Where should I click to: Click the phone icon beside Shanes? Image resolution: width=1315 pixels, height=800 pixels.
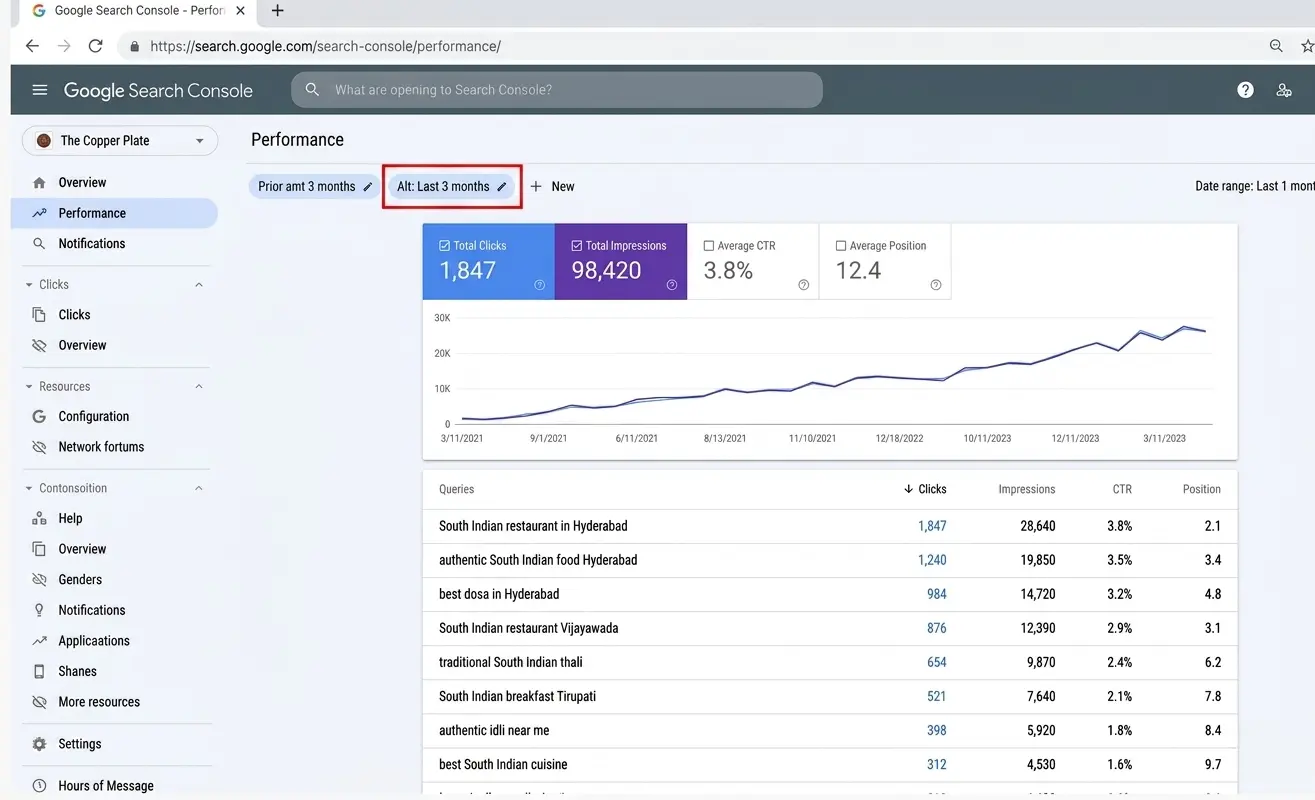point(39,672)
